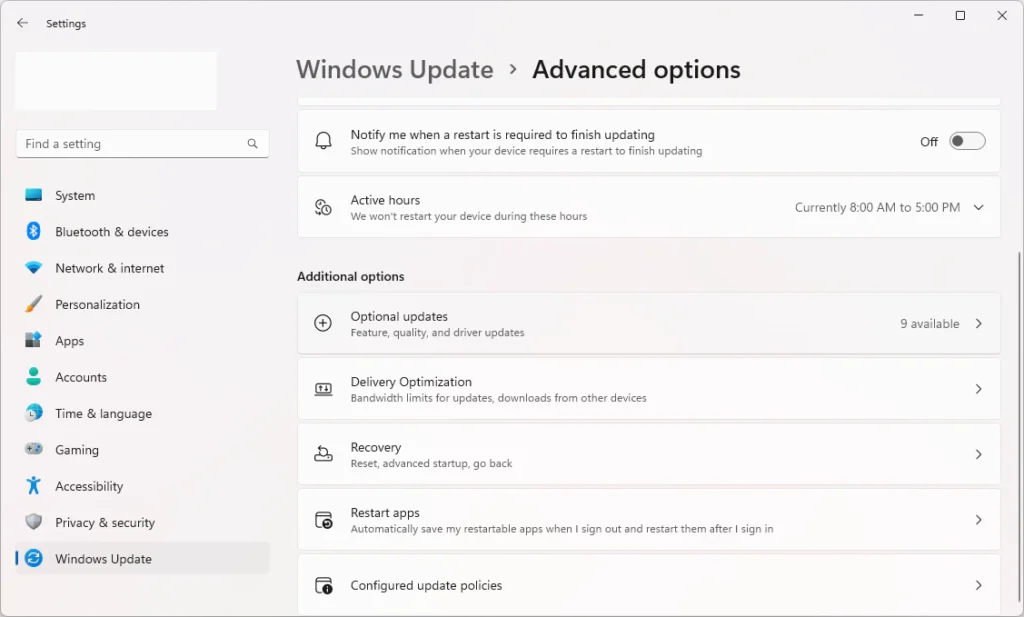Screen dimensions: 1024x617
Task: Click the Find a setting field
Action: tap(142, 144)
